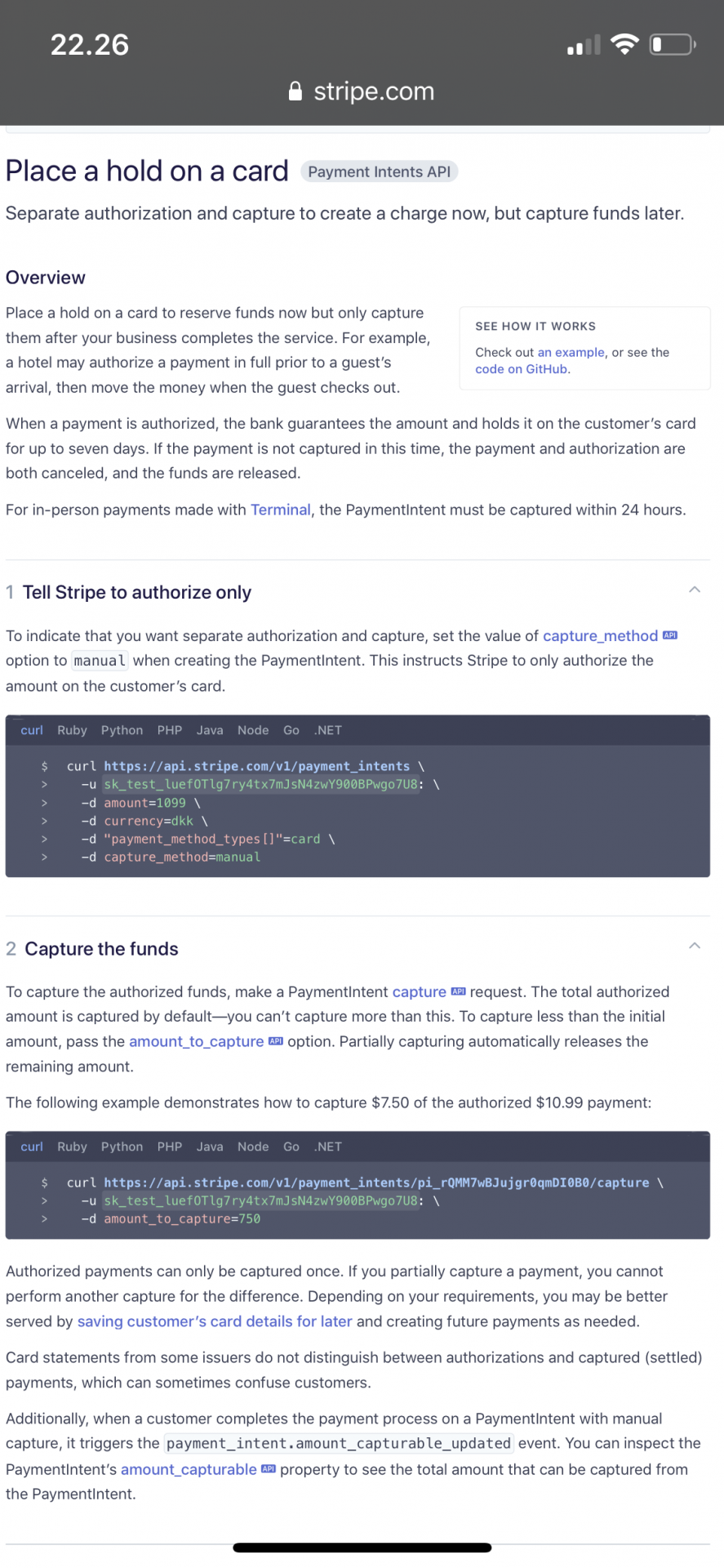Tap the cellular signal bars icon
724x1568 pixels.
pyautogui.click(x=584, y=45)
